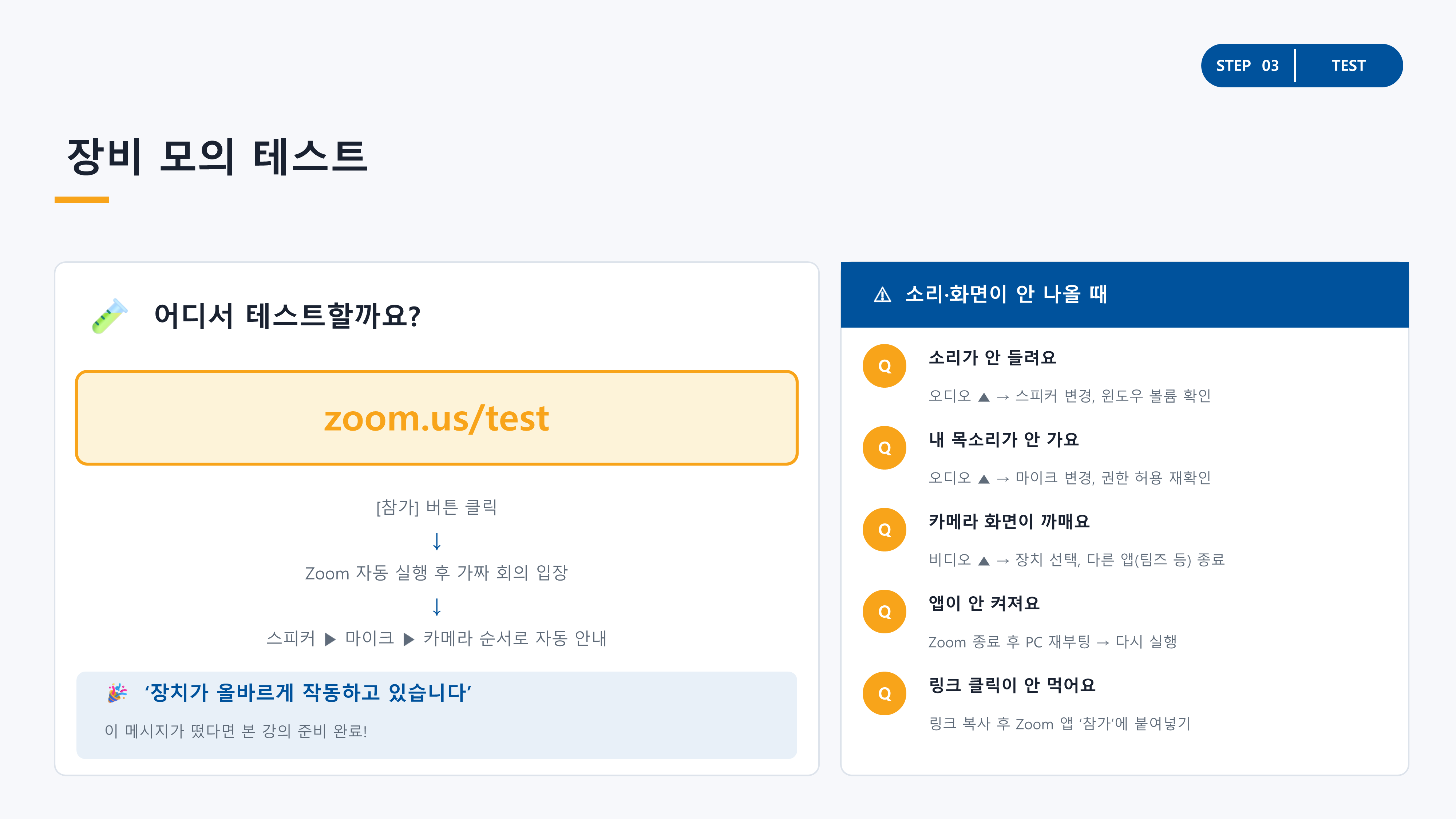This screenshot has height=819, width=1456.
Task: Click the TEST label in the badge
Action: coord(1348,66)
